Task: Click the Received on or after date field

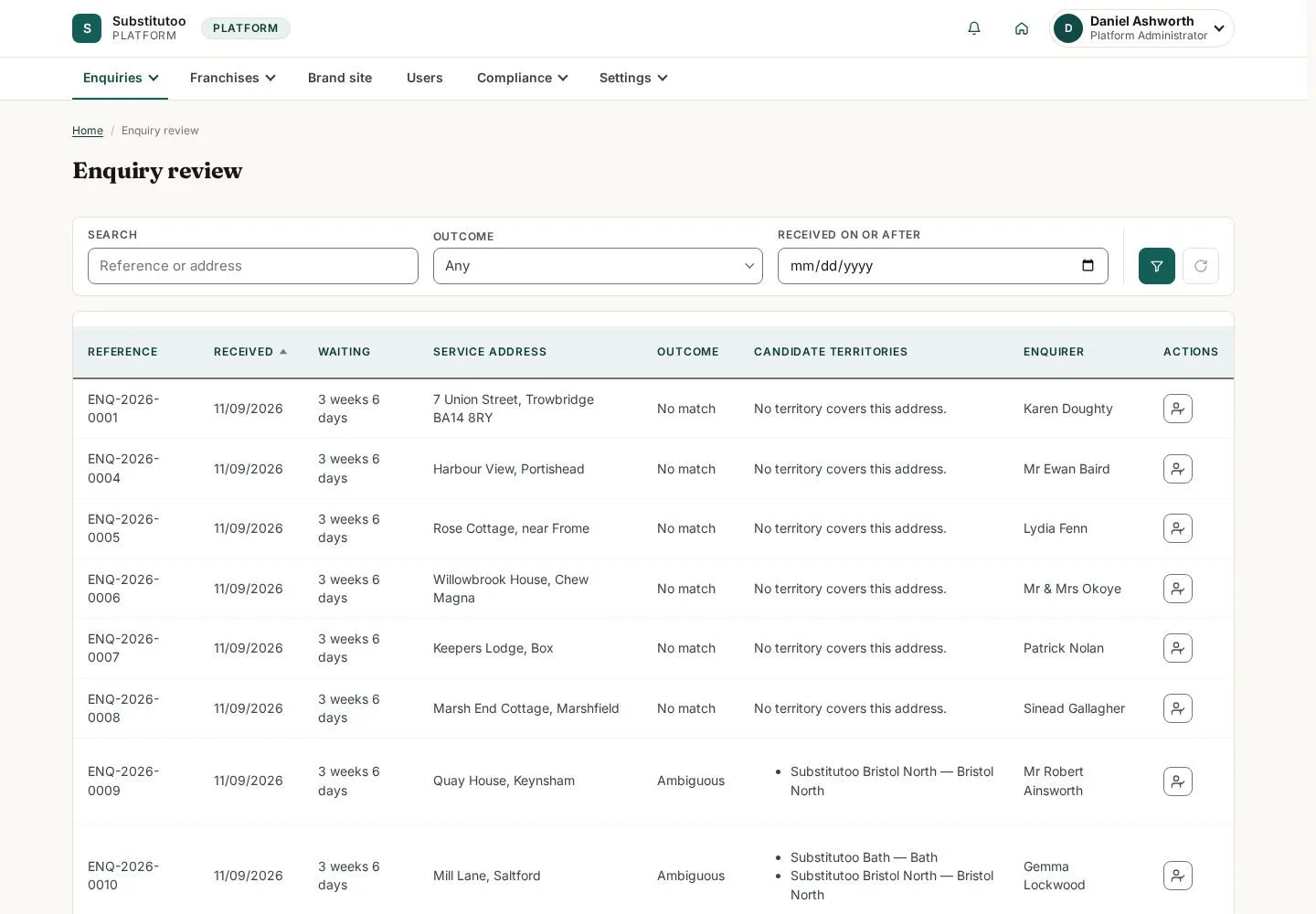Action: tap(942, 266)
